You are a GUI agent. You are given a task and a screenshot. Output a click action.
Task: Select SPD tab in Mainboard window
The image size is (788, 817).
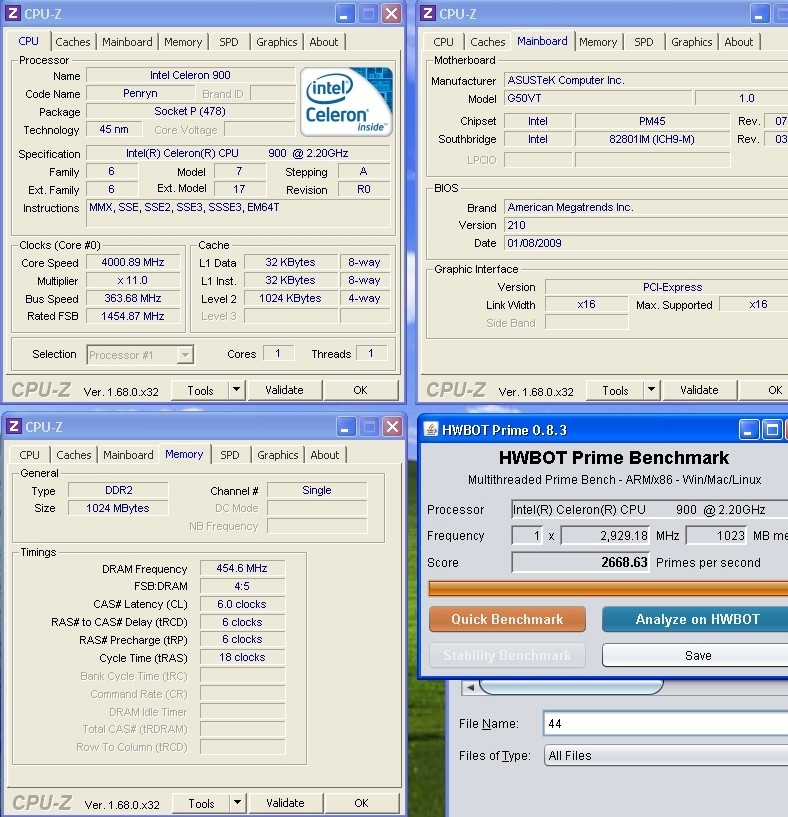(643, 42)
